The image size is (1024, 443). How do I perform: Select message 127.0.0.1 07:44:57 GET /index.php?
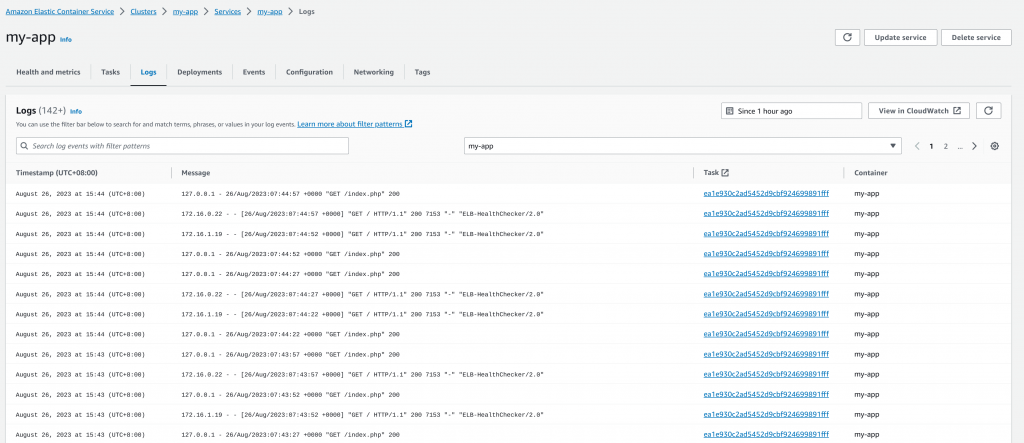291,194
